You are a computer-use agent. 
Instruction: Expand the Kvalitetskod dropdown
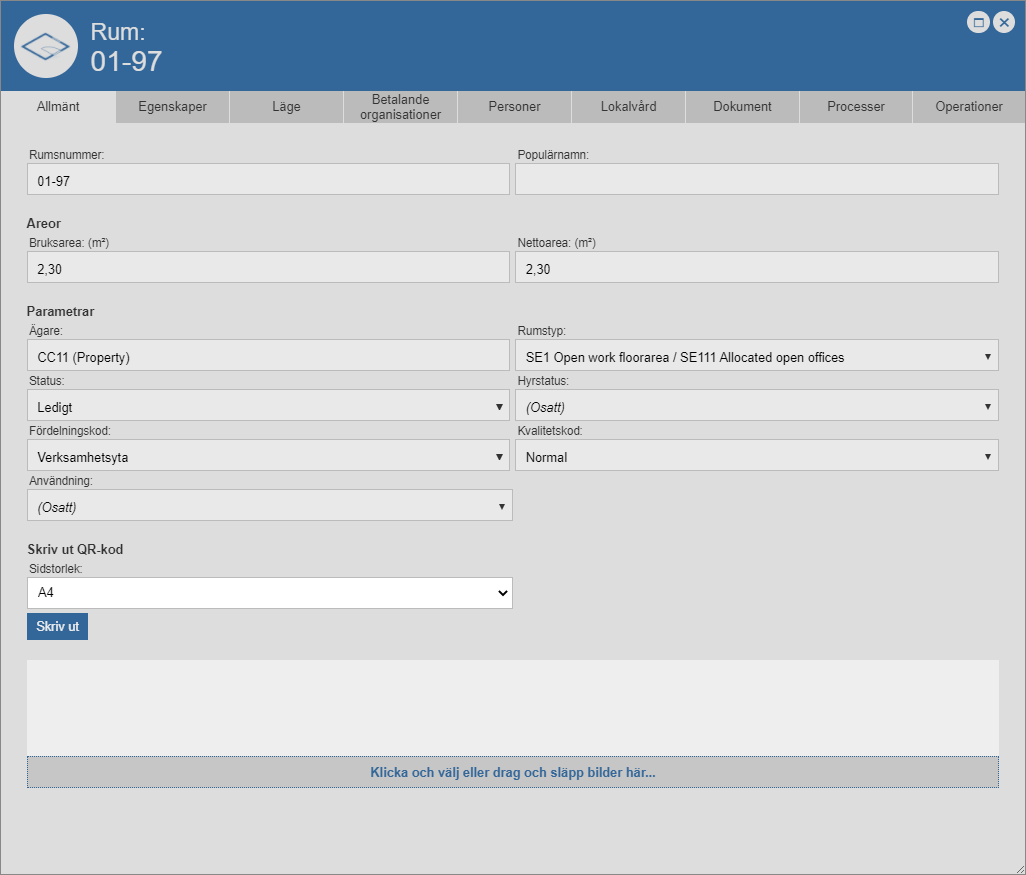tap(756, 456)
